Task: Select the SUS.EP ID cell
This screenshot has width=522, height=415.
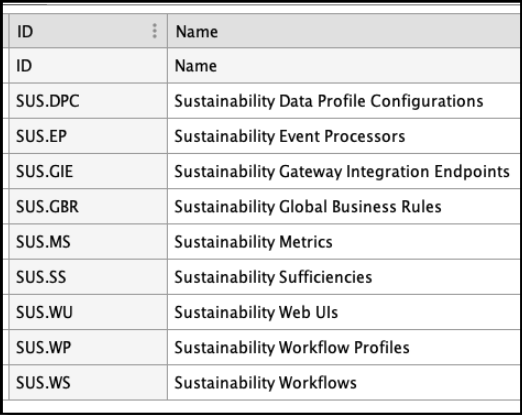Action: [x=88, y=136]
